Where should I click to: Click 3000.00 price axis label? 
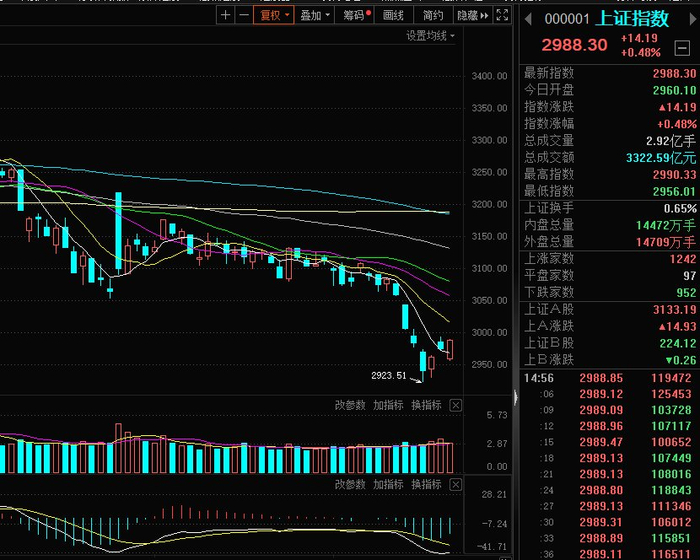click(489, 333)
